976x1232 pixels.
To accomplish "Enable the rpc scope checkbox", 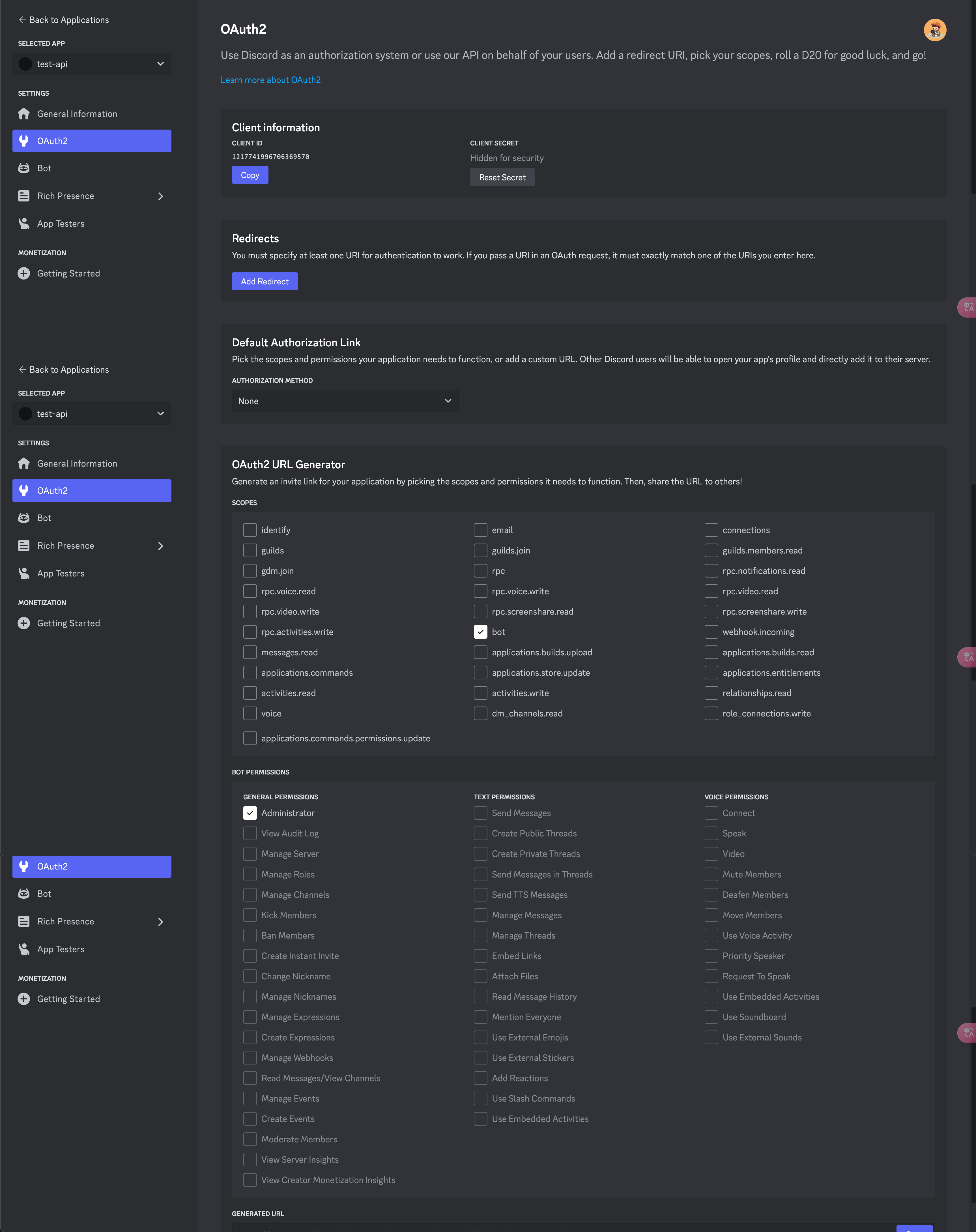I will [x=481, y=571].
